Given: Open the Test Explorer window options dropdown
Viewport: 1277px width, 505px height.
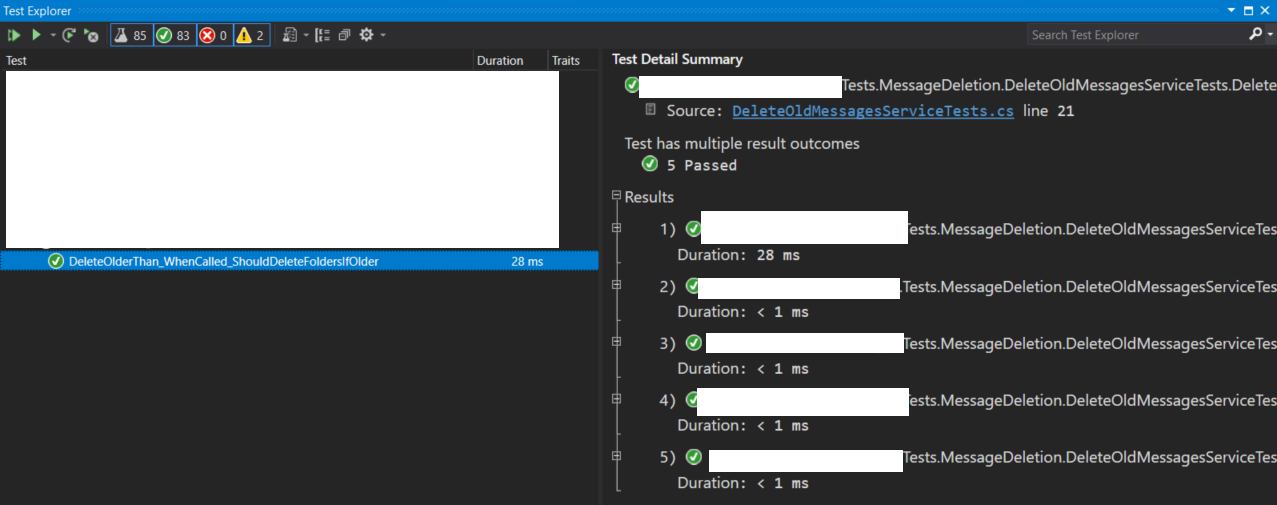Looking at the screenshot, I should tap(1232, 10).
